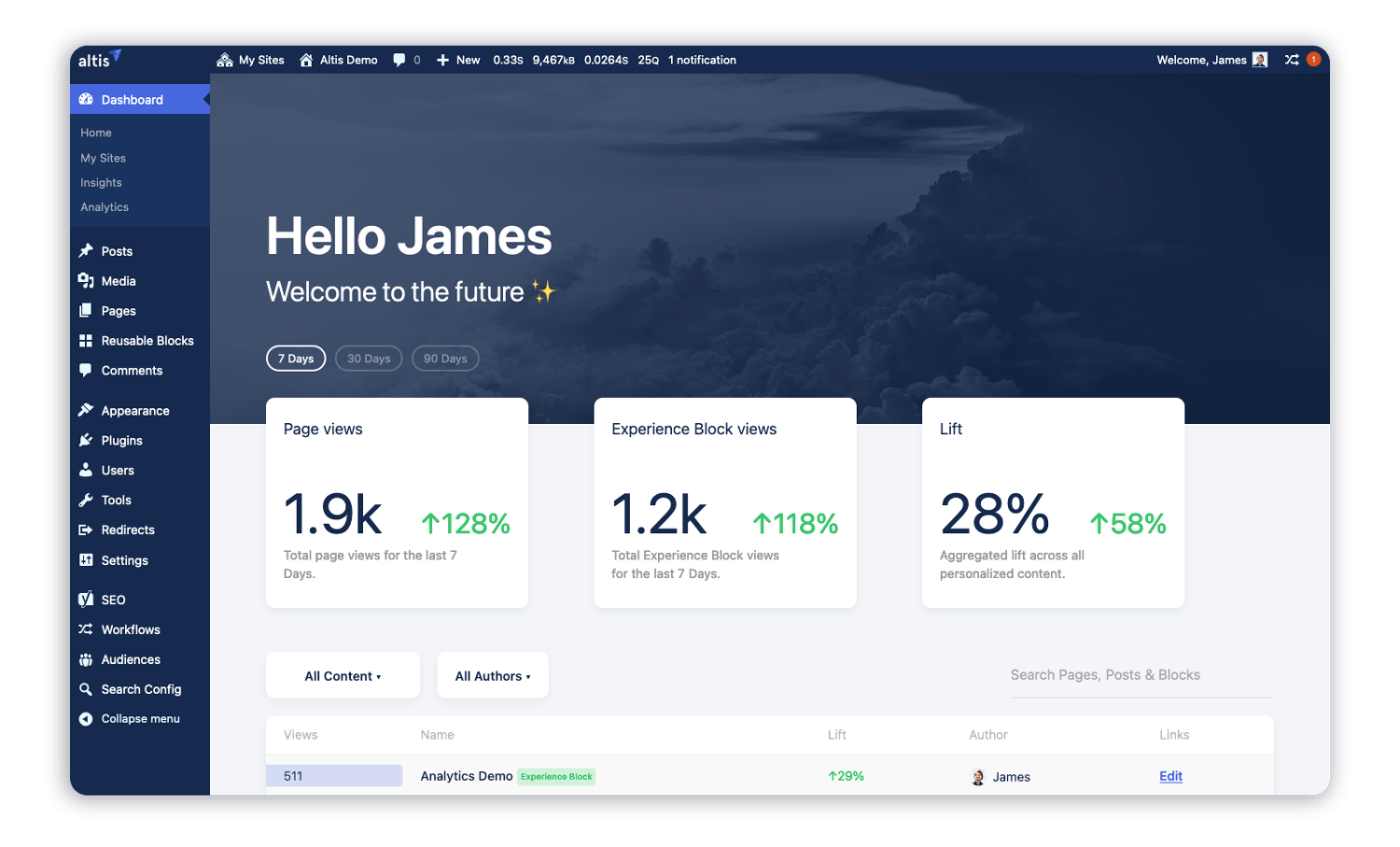Open the Insights submenu item

(101, 182)
